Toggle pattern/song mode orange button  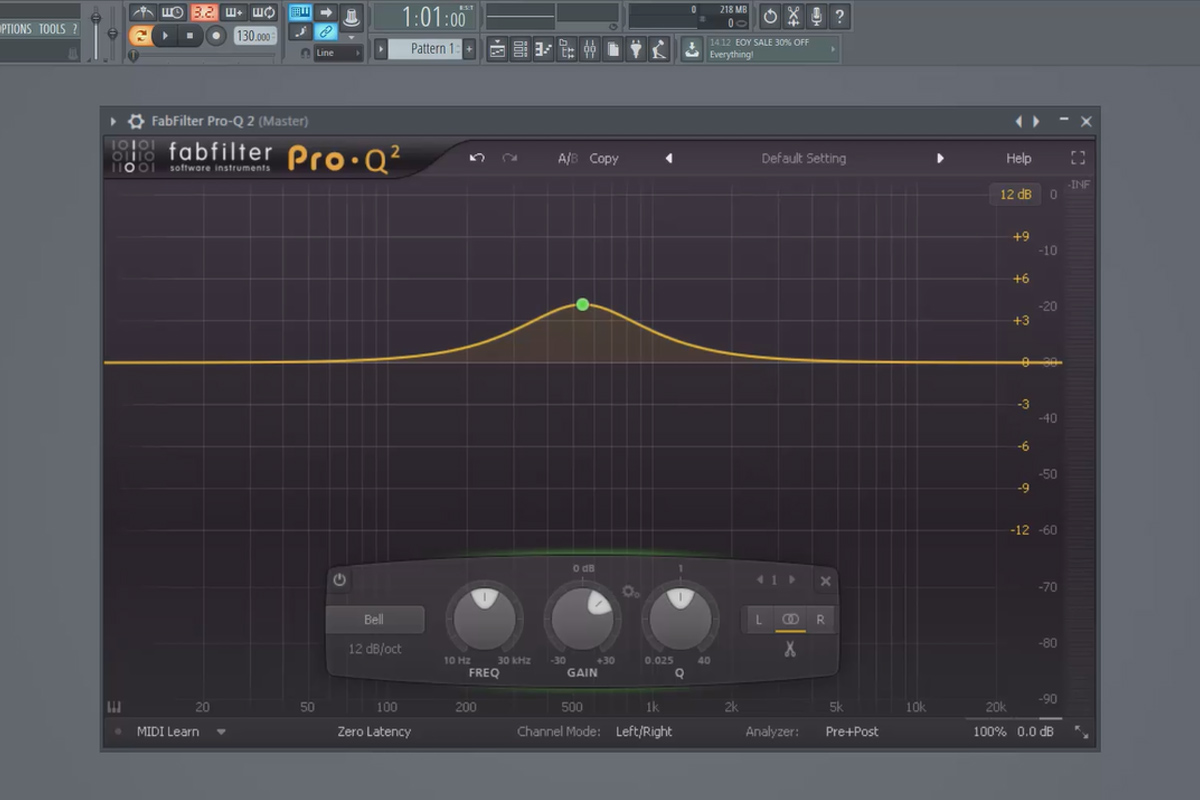click(141, 36)
